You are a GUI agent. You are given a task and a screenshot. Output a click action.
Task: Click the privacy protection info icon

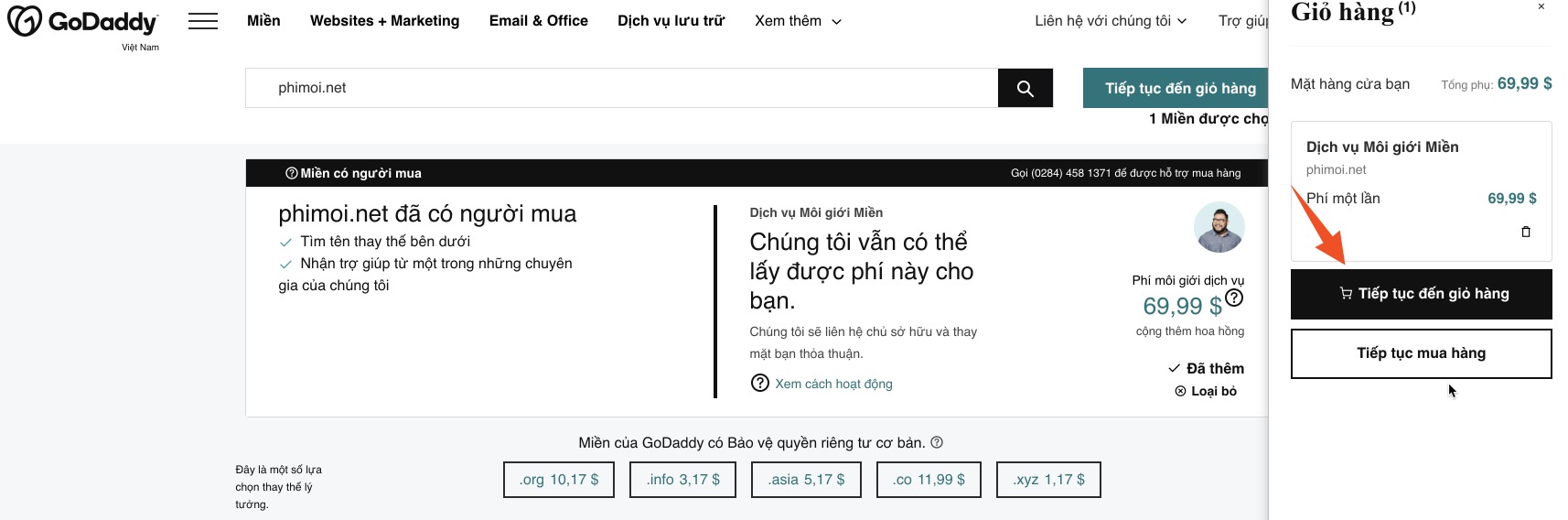pos(937,443)
